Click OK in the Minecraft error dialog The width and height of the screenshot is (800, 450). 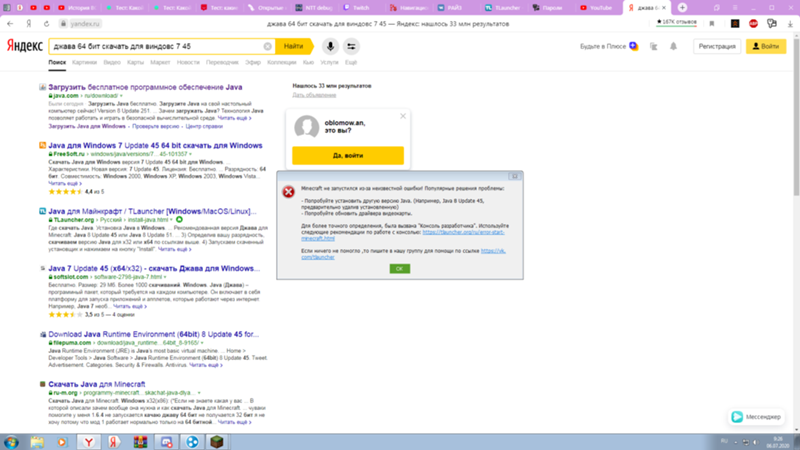399,269
